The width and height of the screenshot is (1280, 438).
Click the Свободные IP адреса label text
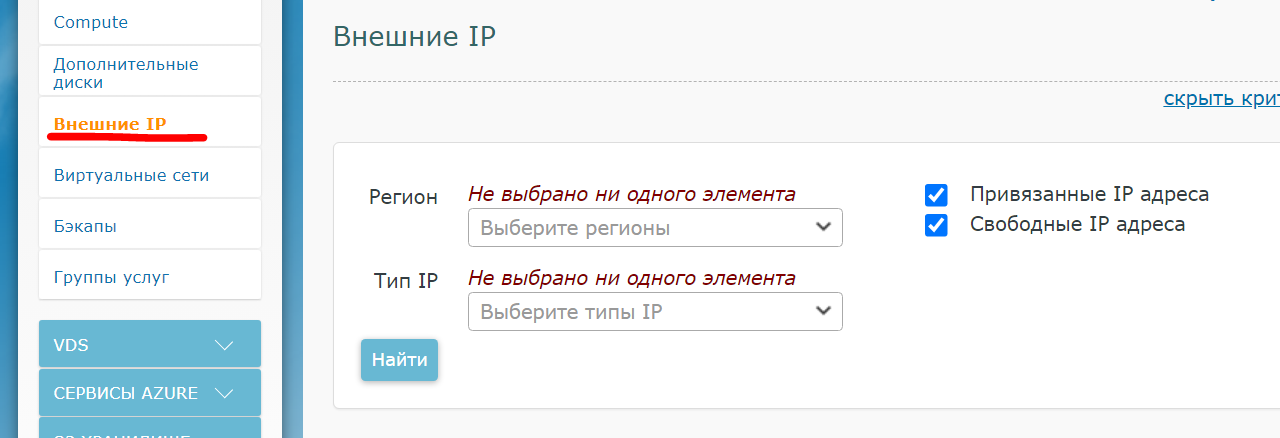(x=1077, y=225)
